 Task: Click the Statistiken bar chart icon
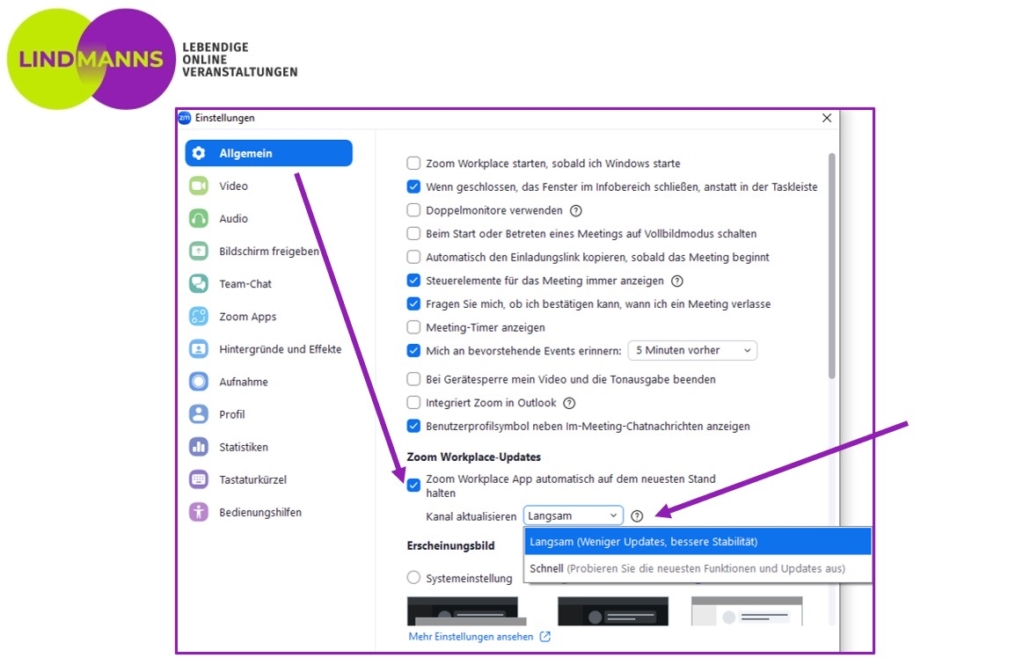[198, 447]
